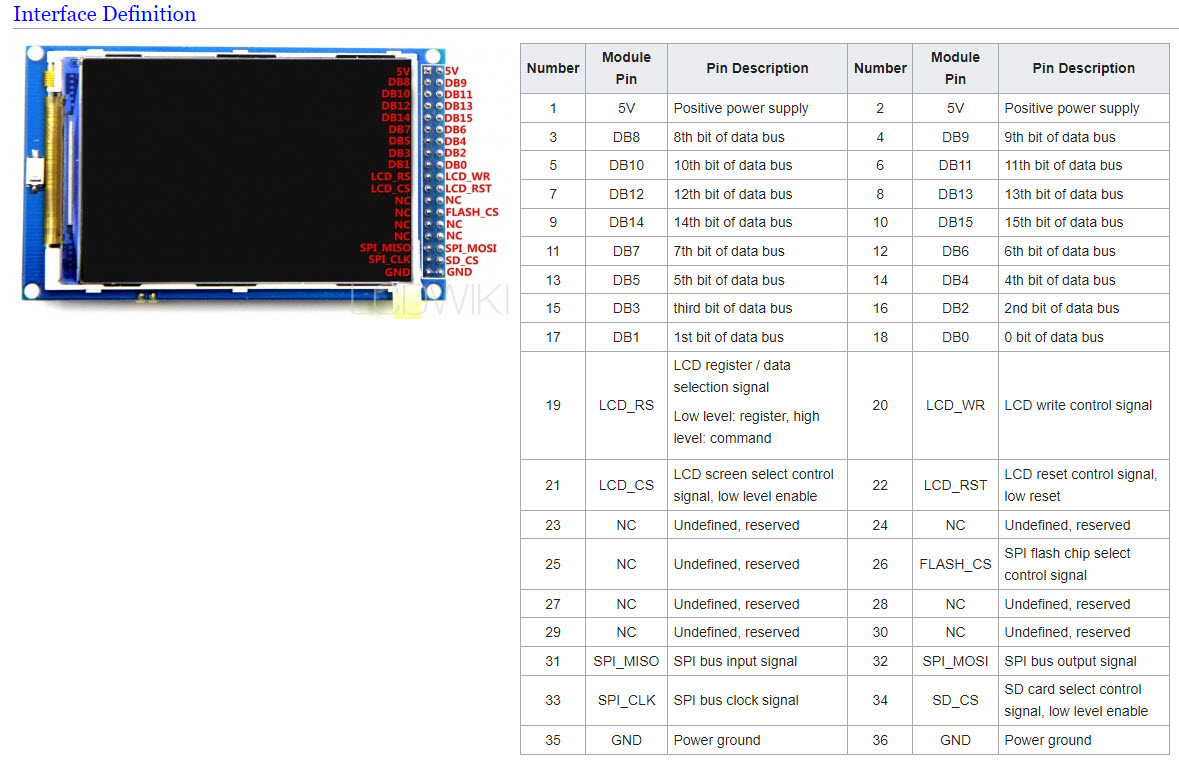
Task: Select the first Pin Description column header
Action: [x=757, y=68]
